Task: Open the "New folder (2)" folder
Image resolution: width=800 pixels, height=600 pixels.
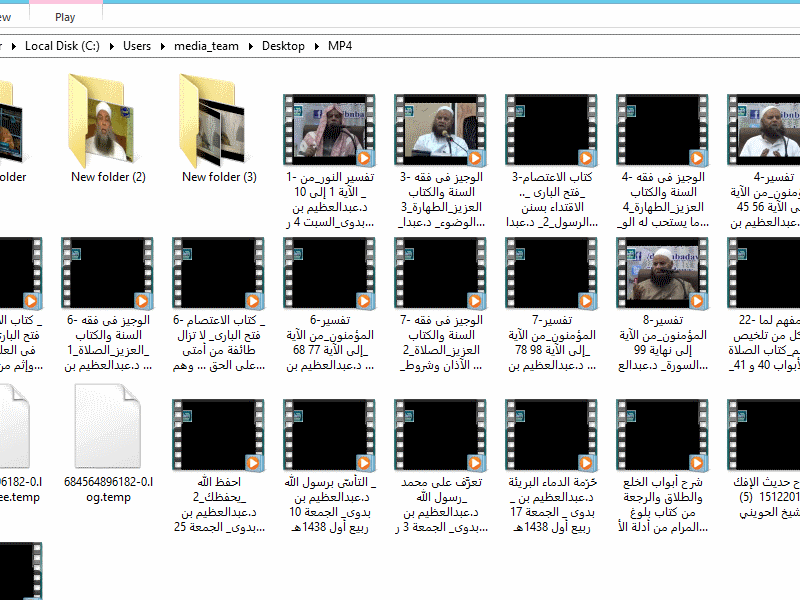Action: click(x=106, y=125)
